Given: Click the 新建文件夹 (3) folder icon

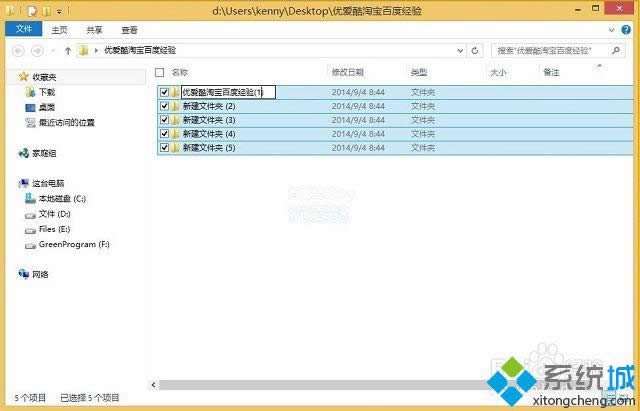Looking at the screenshot, I should click(x=175, y=120).
